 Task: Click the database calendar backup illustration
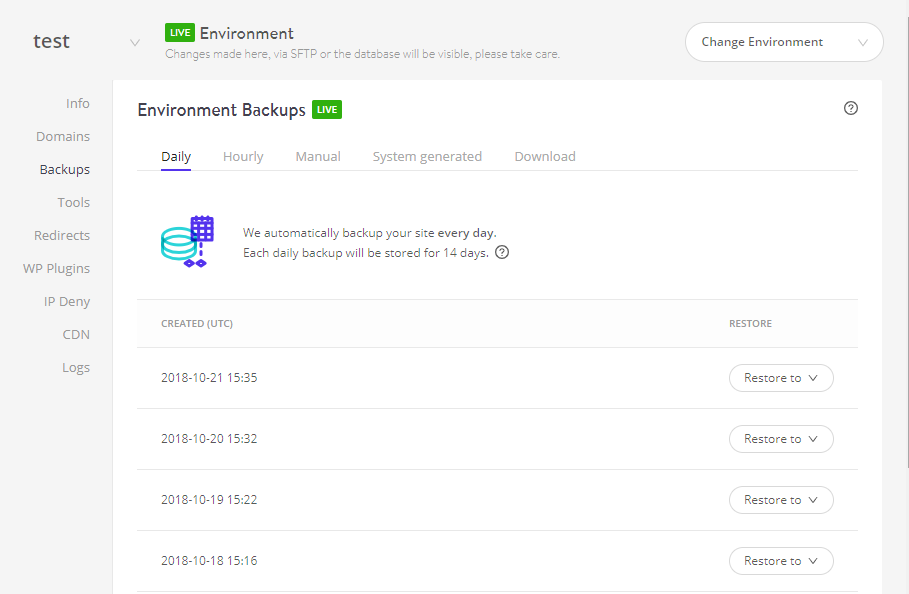click(x=187, y=242)
